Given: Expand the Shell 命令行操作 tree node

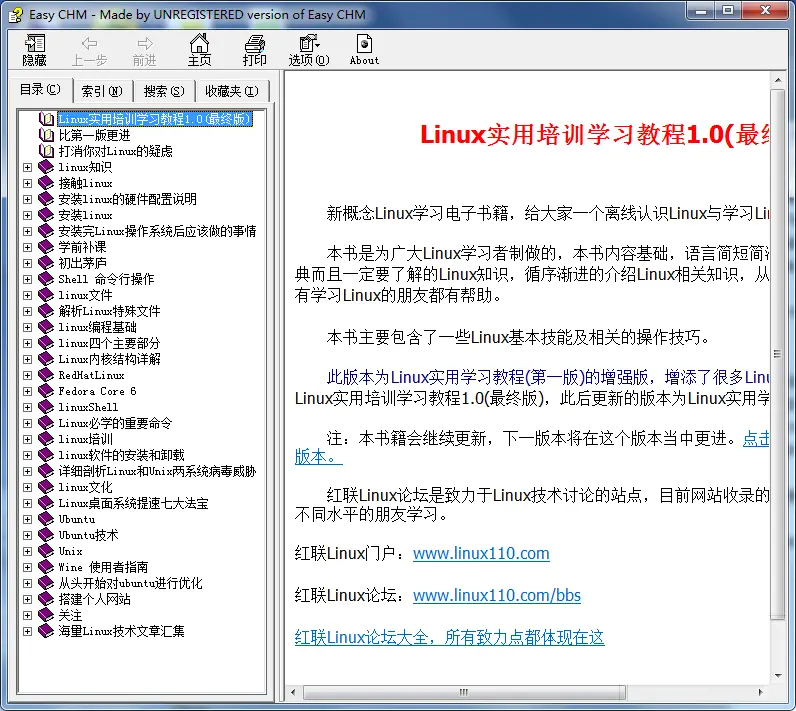Looking at the screenshot, I should click(27, 279).
